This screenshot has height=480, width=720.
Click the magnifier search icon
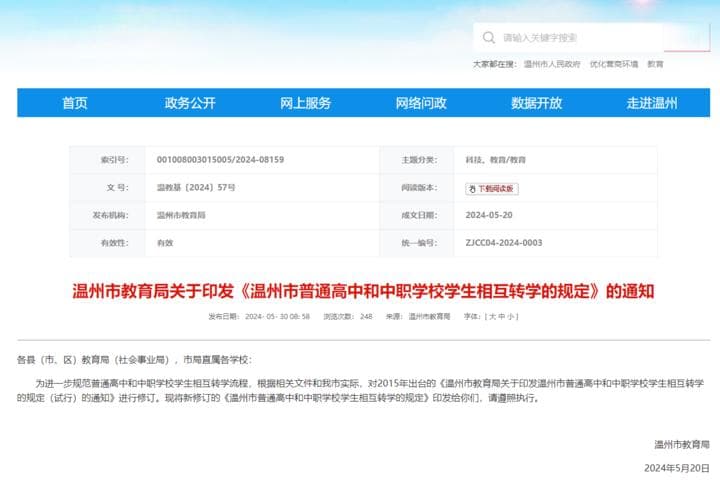[x=489, y=37]
